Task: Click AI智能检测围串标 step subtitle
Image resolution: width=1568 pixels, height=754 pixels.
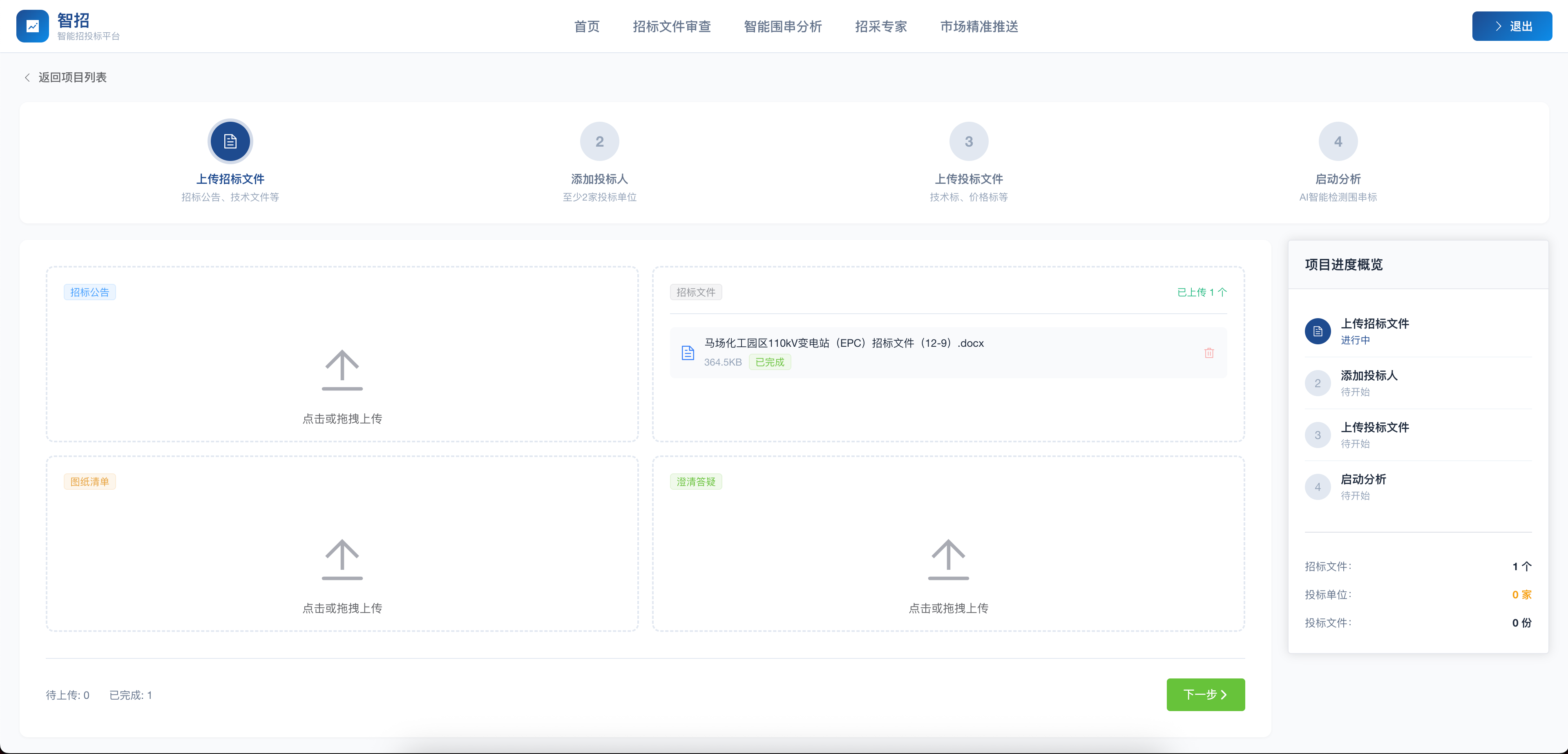Action: point(1337,197)
